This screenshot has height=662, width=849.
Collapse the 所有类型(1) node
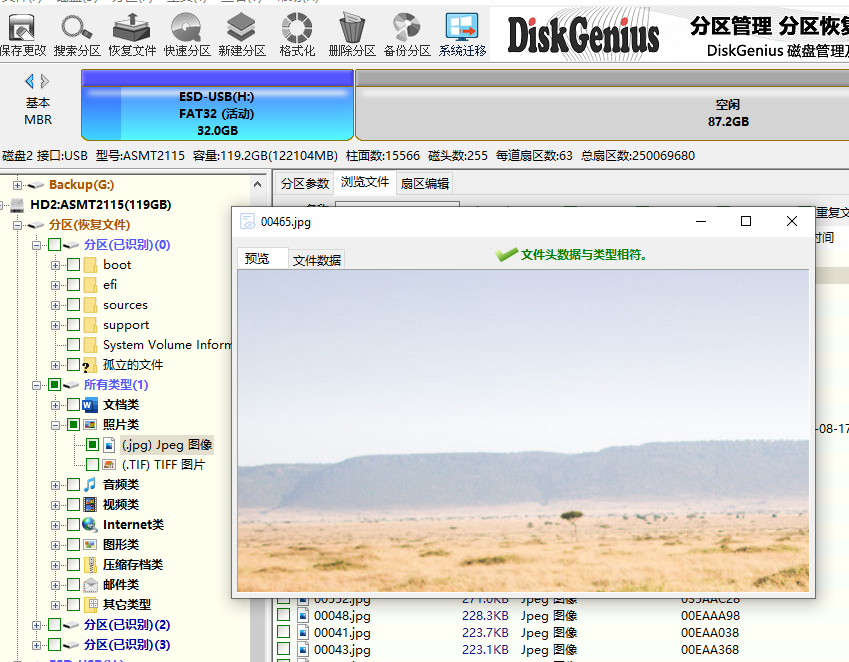click(36, 385)
